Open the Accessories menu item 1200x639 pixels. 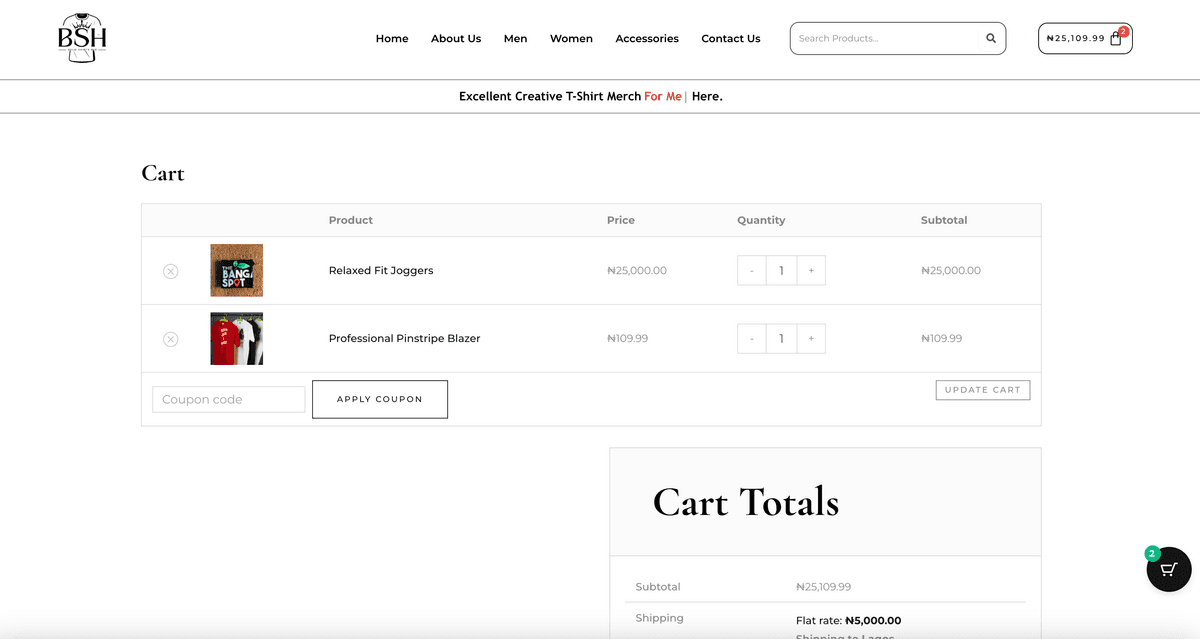tap(646, 38)
